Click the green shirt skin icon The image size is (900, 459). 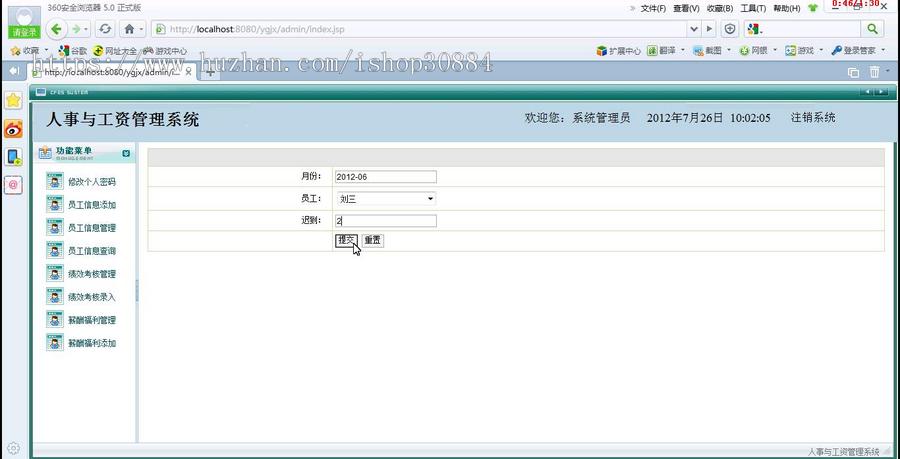[813, 8]
